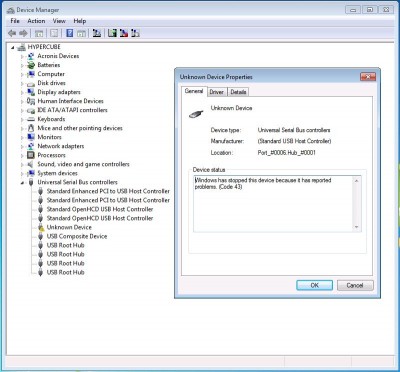Expand the Display adapters category
The width and height of the screenshot is (400, 372).
[22, 92]
